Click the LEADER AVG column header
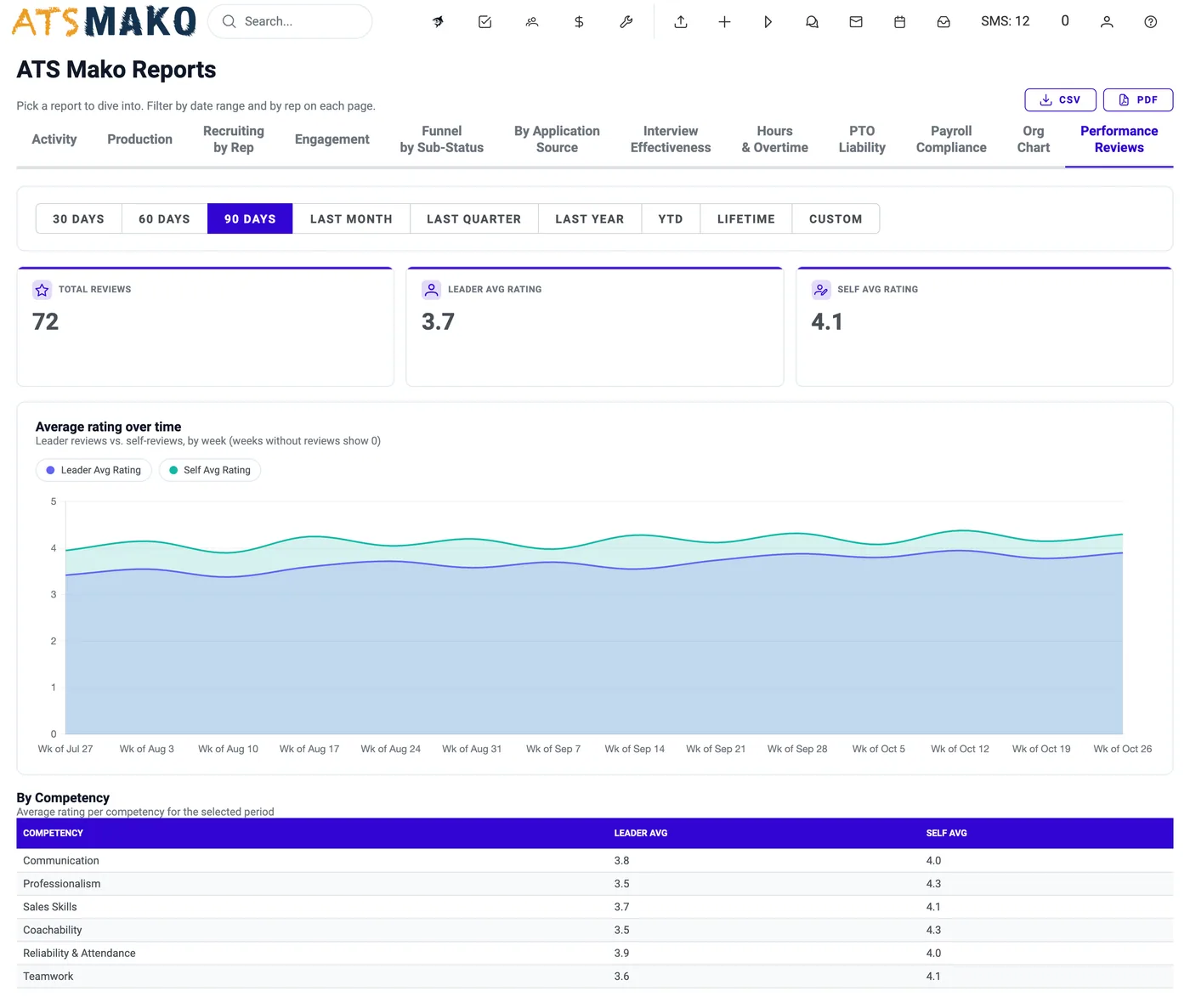 [x=641, y=833]
